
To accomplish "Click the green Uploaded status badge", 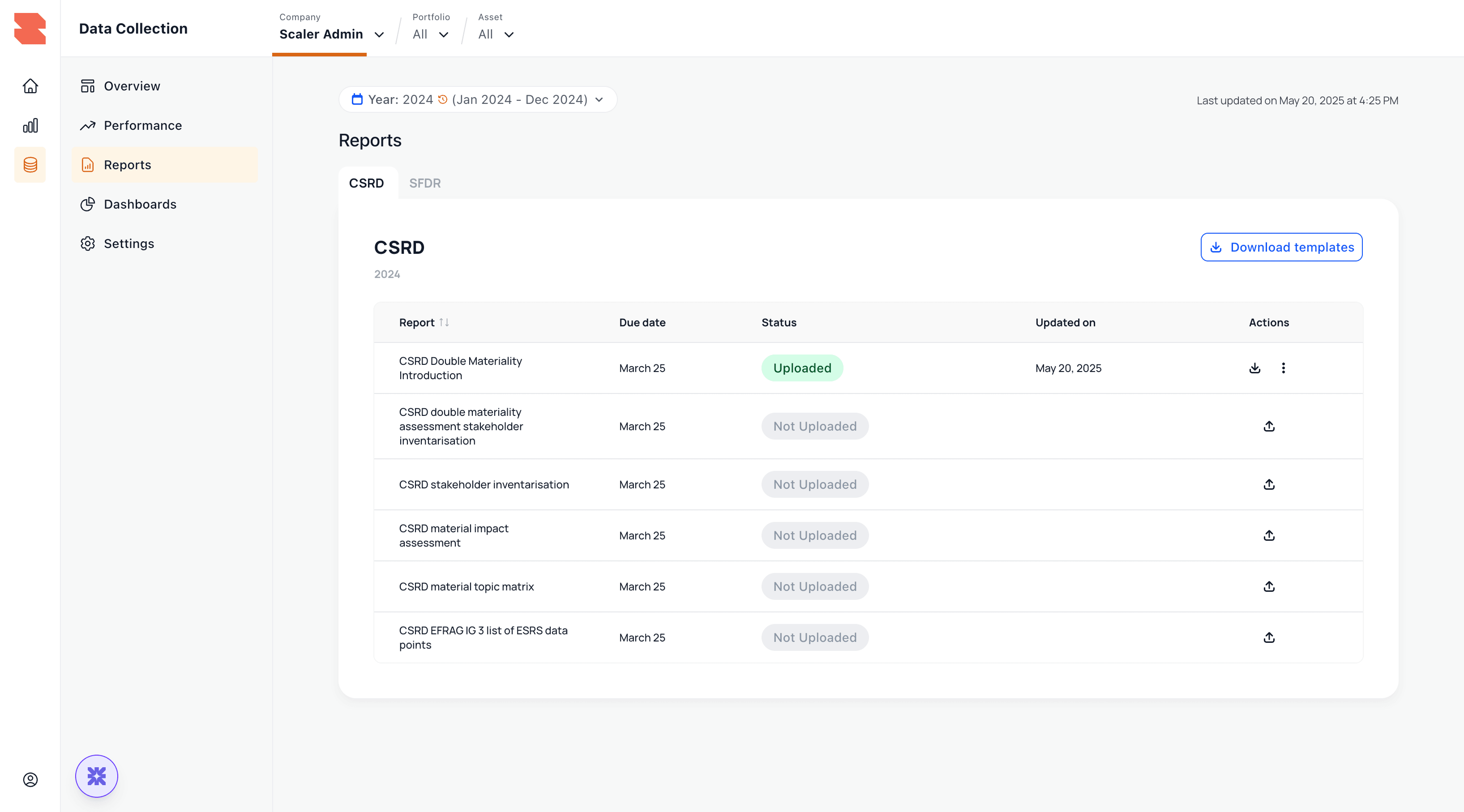I will (x=802, y=368).
